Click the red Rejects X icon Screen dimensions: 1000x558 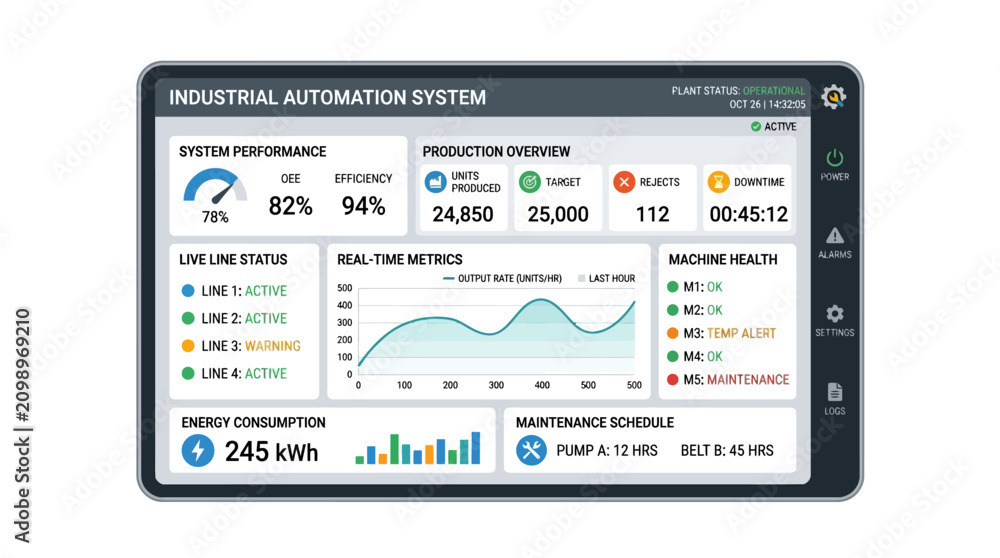(624, 182)
